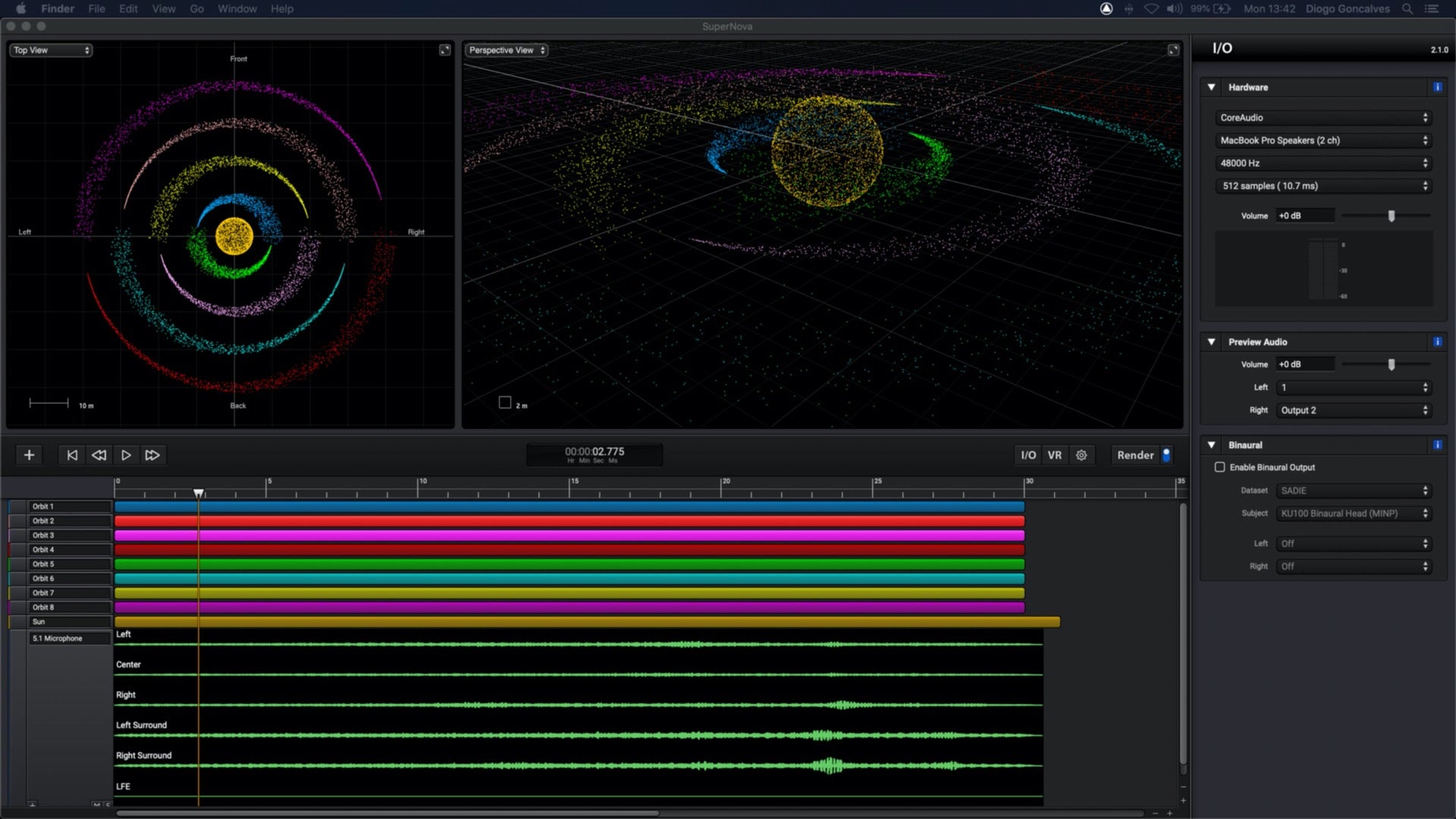The image size is (1456, 819).
Task: Open the Window menu
Action: tap(237, 9)
